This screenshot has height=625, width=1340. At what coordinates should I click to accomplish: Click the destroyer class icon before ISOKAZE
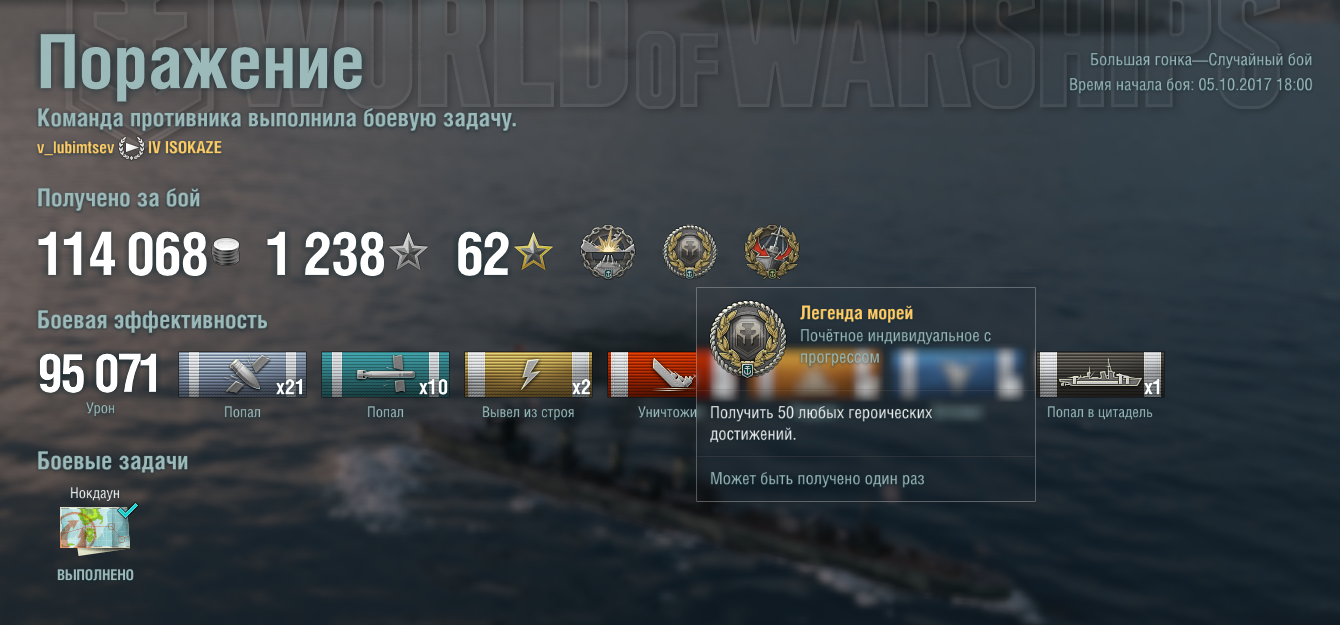tap(131, 148)
